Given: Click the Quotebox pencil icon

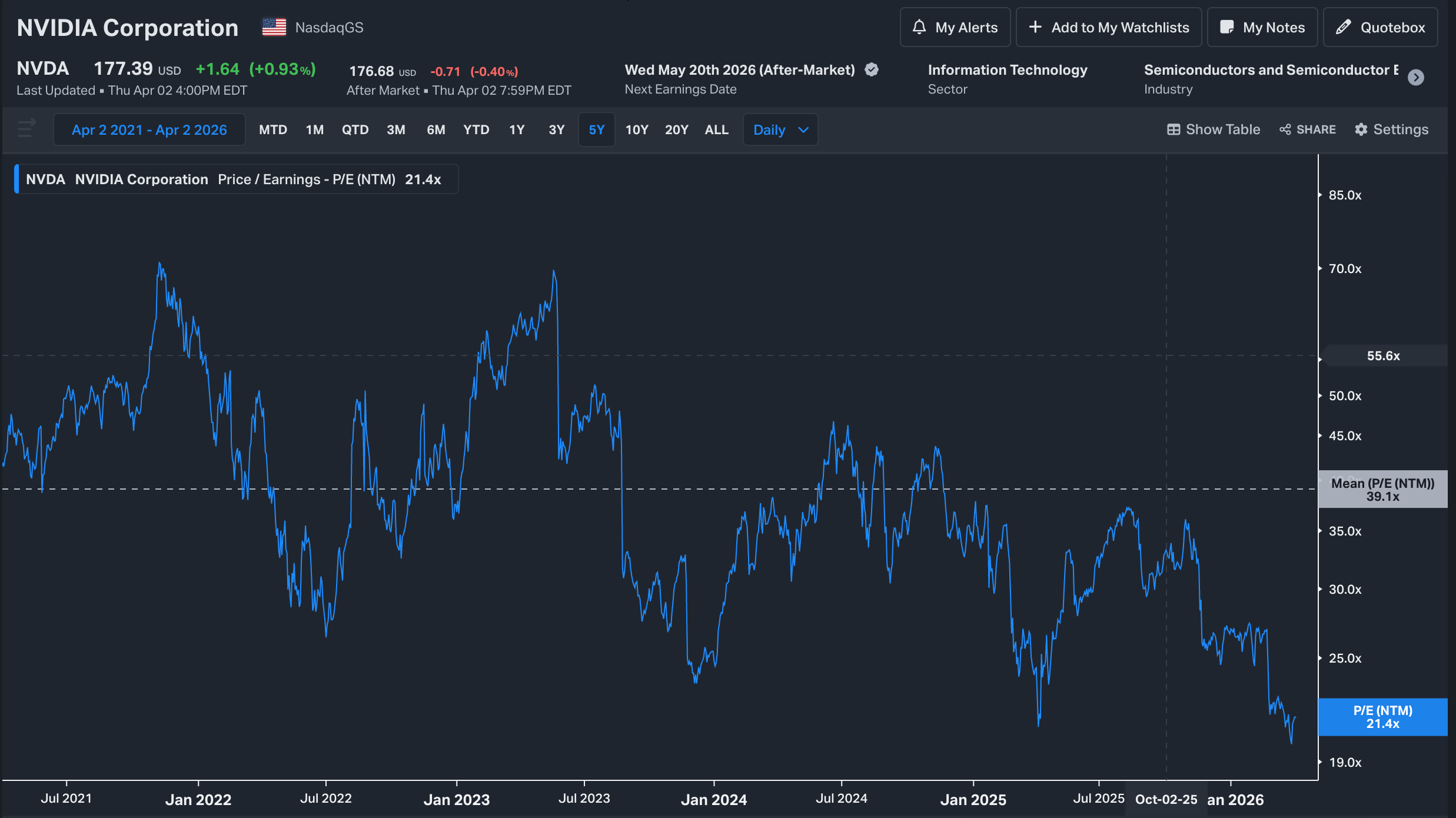Looking at the screenshot, I should (1343, 27).
